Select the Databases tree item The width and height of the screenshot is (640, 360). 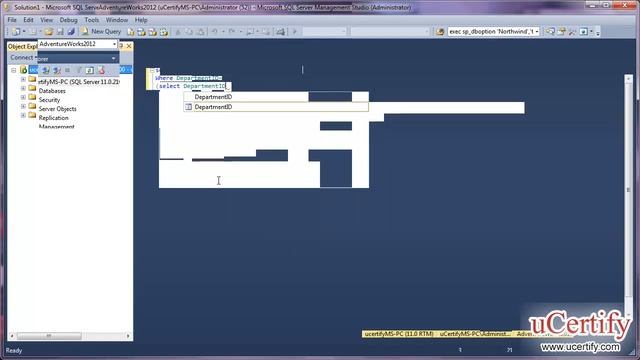[x=52, y=91]
